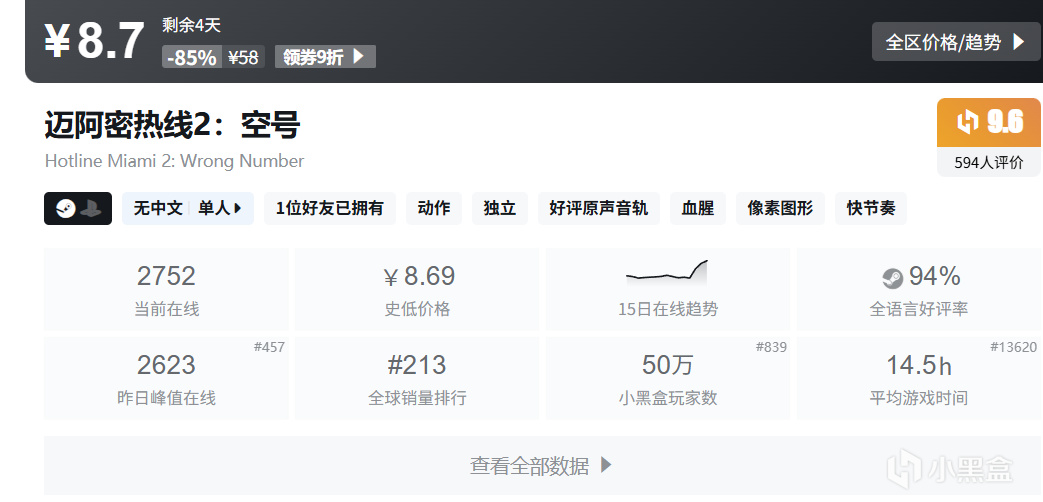
Task: Open the 2752 当前在线 stat card
Action: (166, 290)
